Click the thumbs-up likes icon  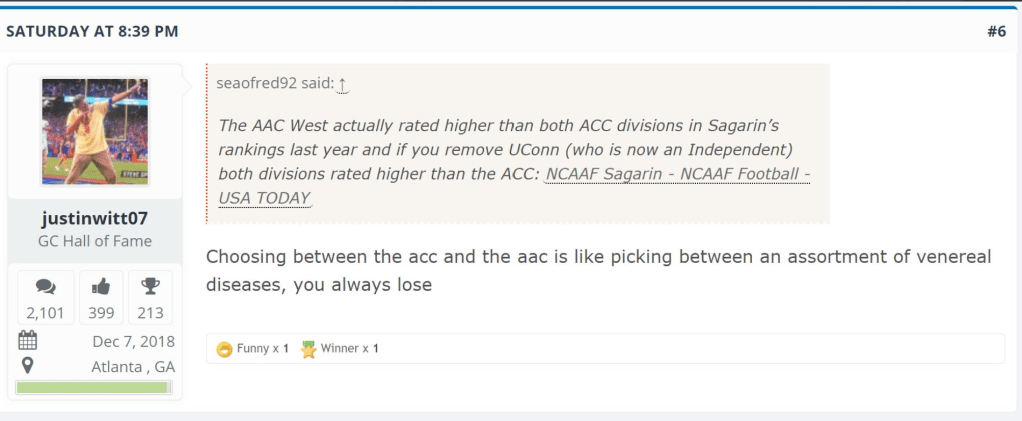tap(100, 287)
